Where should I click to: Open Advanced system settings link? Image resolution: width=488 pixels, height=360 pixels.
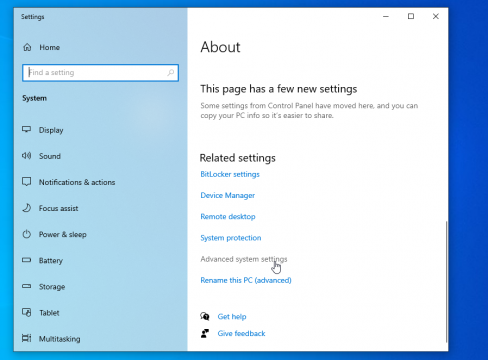244,259
